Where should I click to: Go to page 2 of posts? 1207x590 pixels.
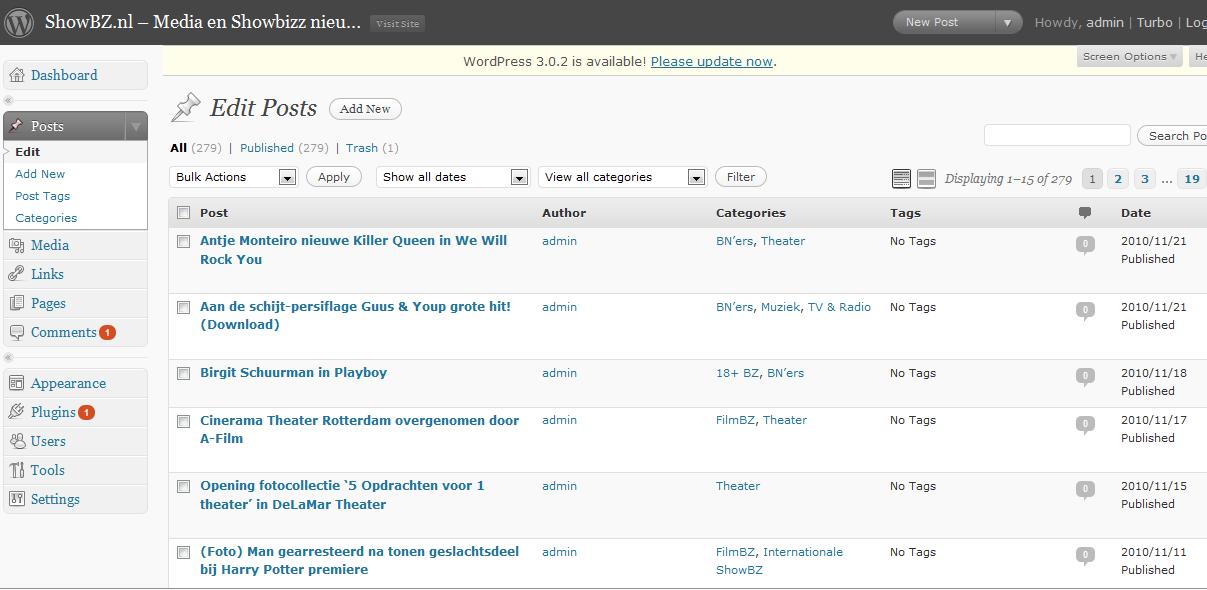point(1118,179)
